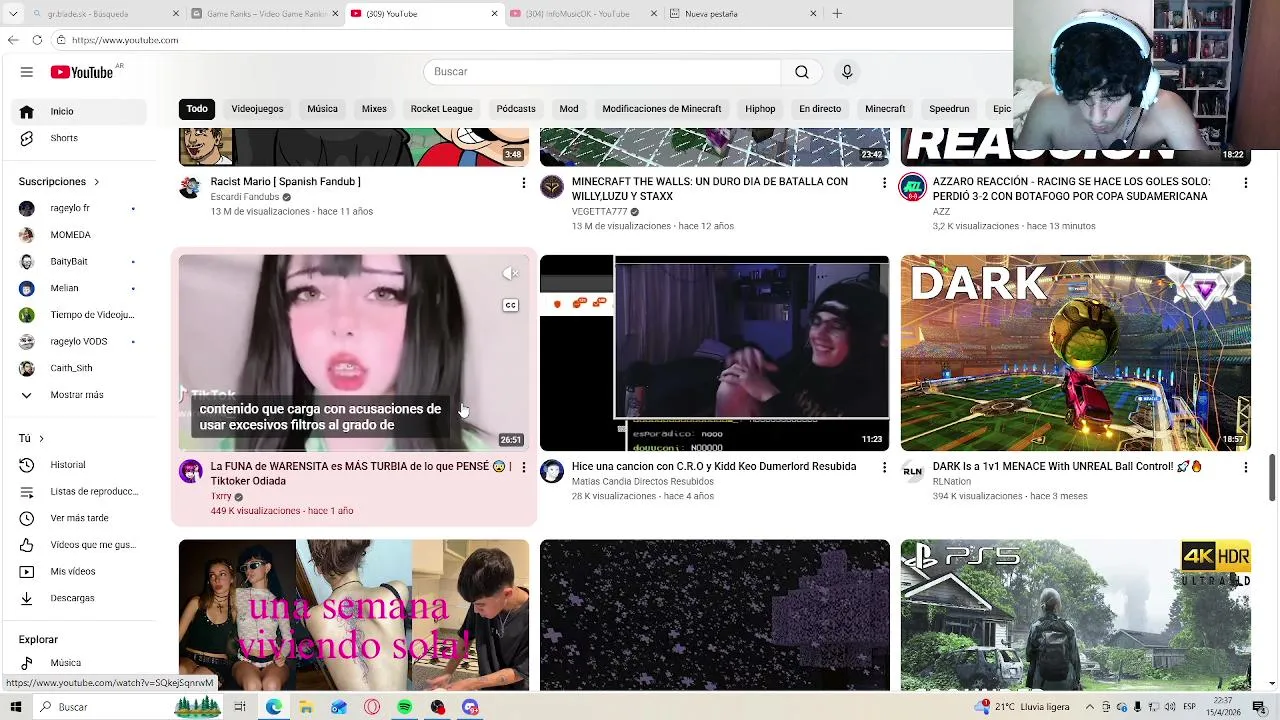This screenshot has width=1280, height=720.
Task: Open Música under Explorar
Action: tap(80, 663)
